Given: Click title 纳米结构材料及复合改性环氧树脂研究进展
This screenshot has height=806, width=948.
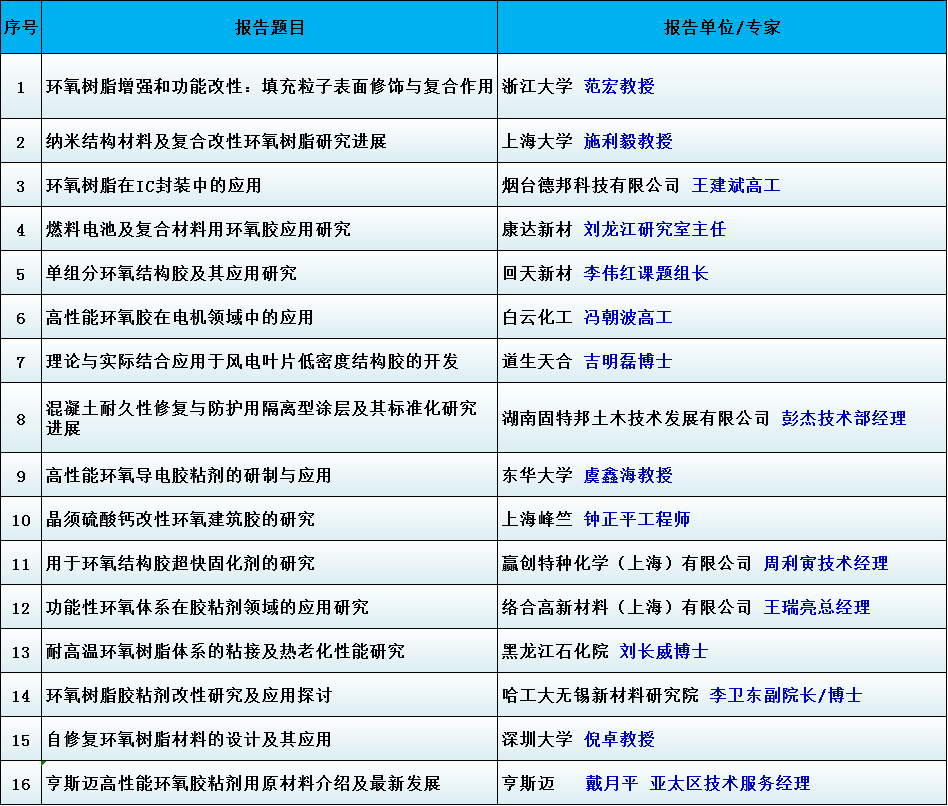Looking at the screenshot, I should click(x=216, y=141).
